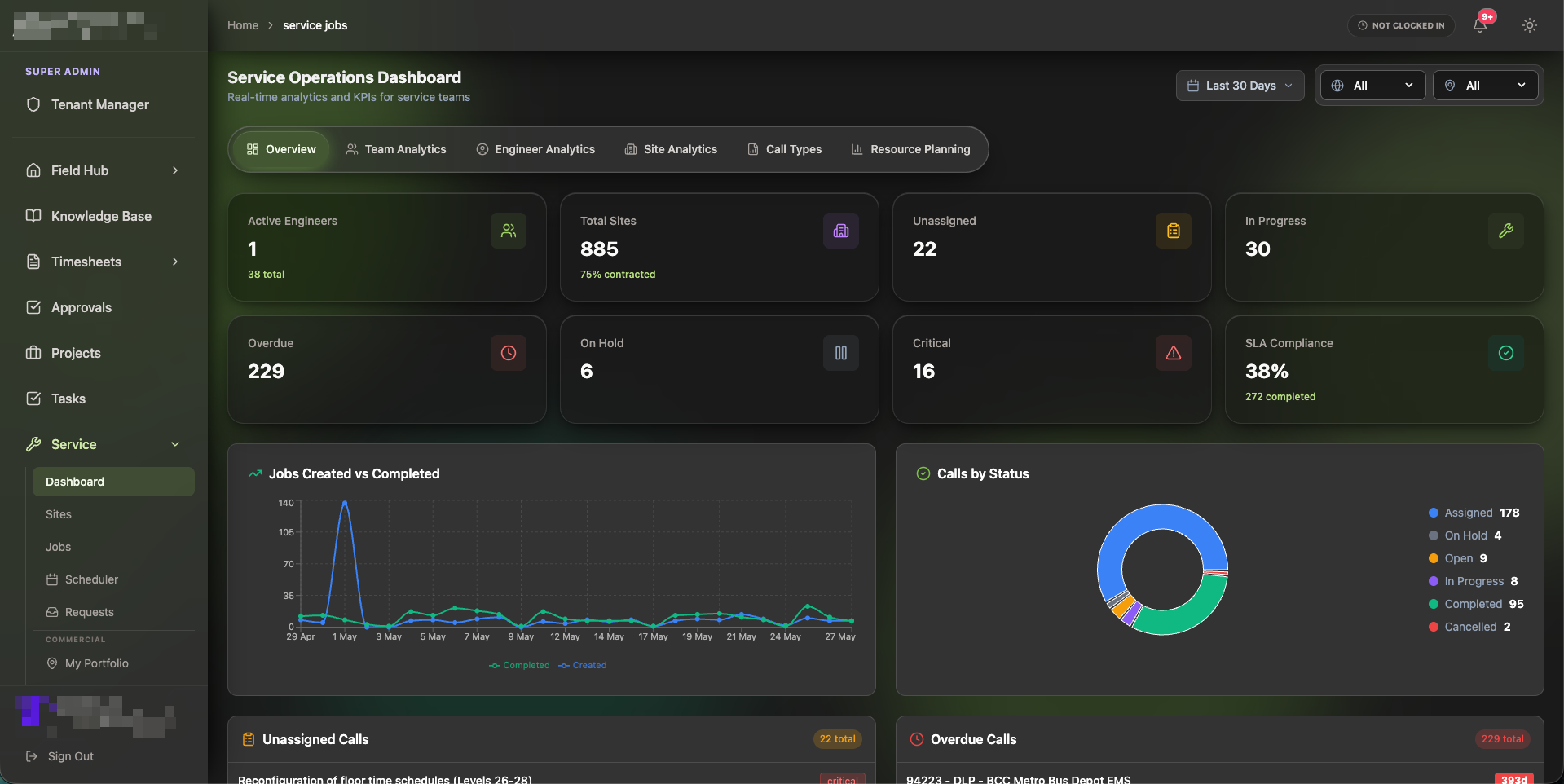Image resolution: width=1564 pixels, height=784 pixels.
Task: Click the Total Sites building icon
Action: [x=841, y=231]
